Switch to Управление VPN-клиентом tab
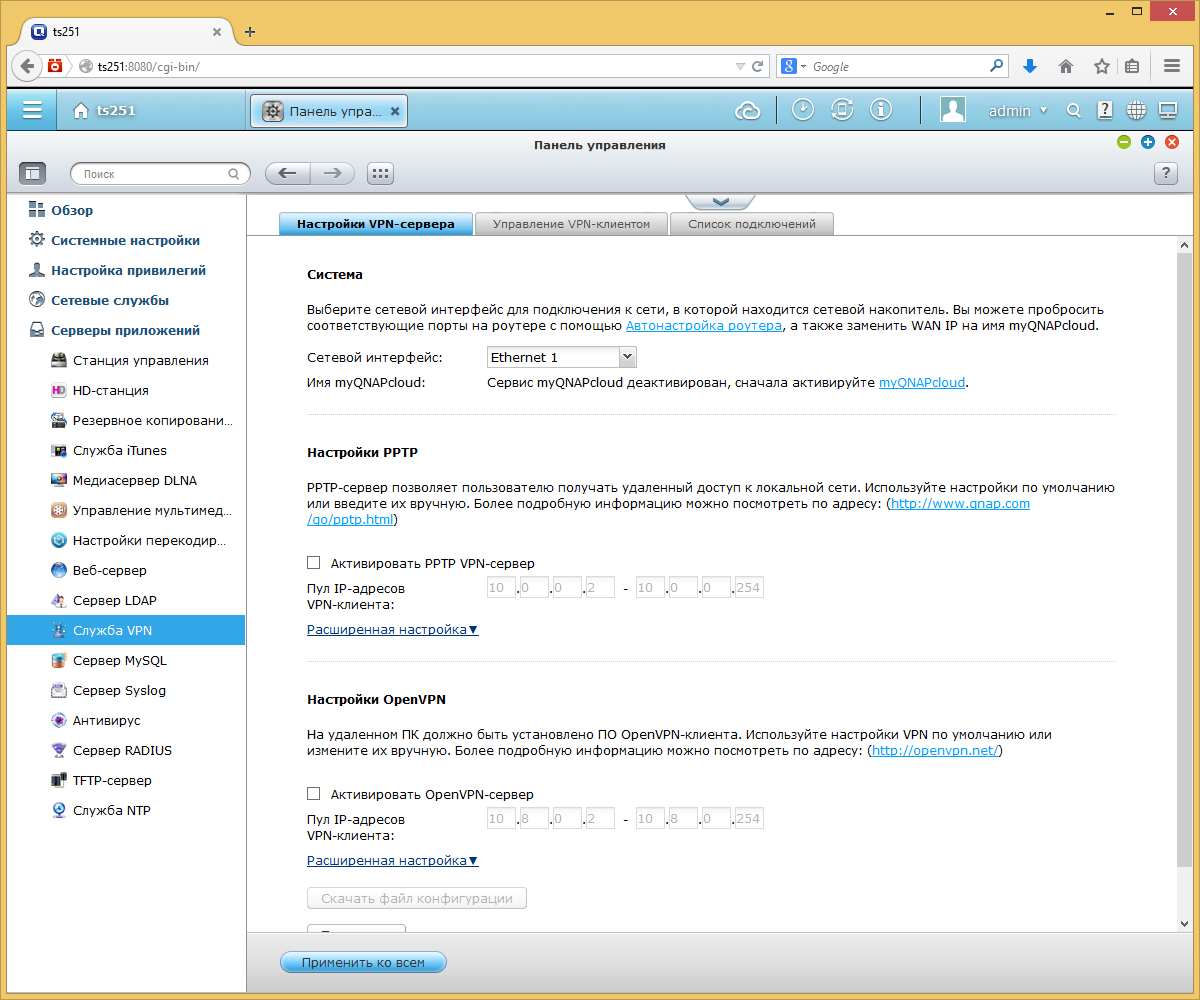This screenshot has height=1000, width=1200. tap(571, 224)
